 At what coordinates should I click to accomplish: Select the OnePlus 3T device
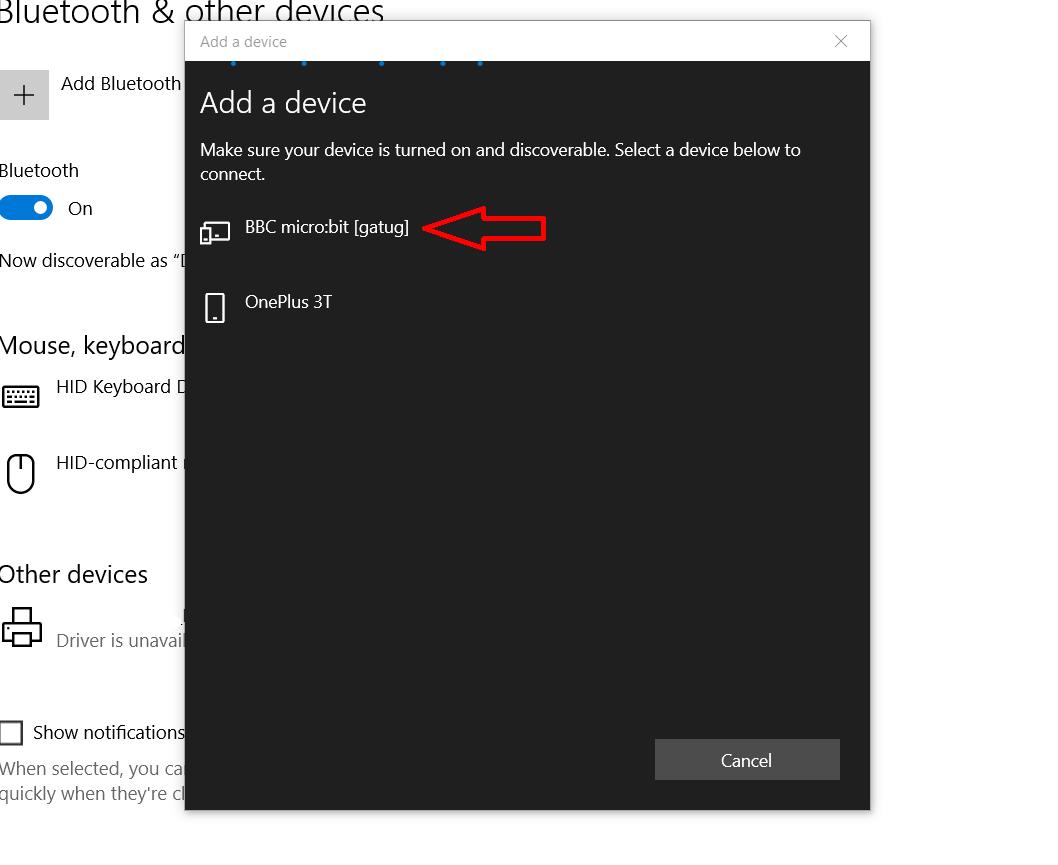pos(288,302)
